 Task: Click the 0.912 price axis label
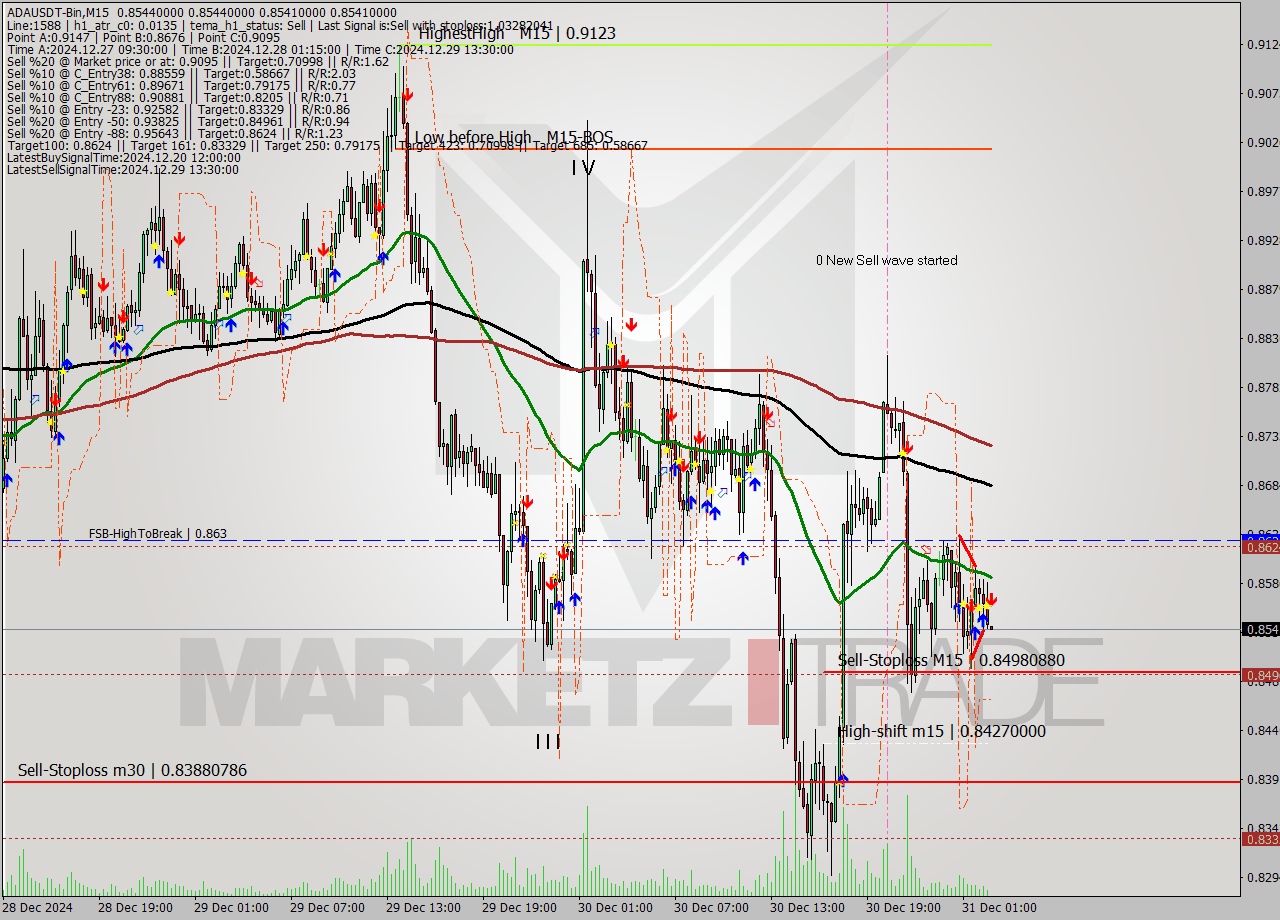(1261, 44)
